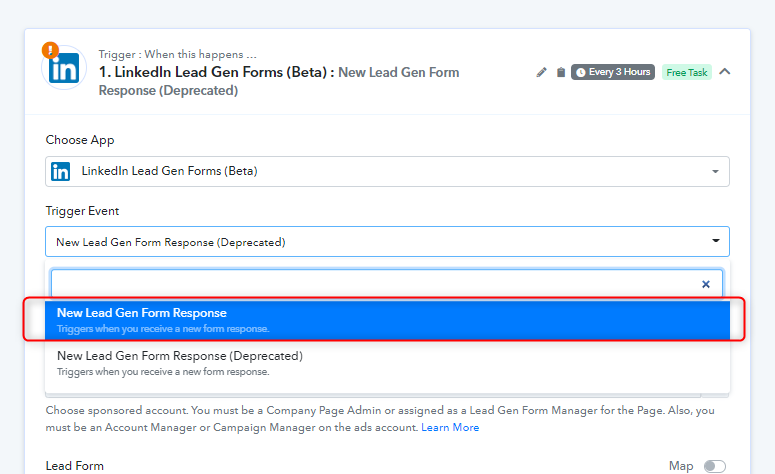Image resolution: width=775 pixels, height=474 pixels.
Task: Click the Free Task label
Action: [x=687, y=73]
